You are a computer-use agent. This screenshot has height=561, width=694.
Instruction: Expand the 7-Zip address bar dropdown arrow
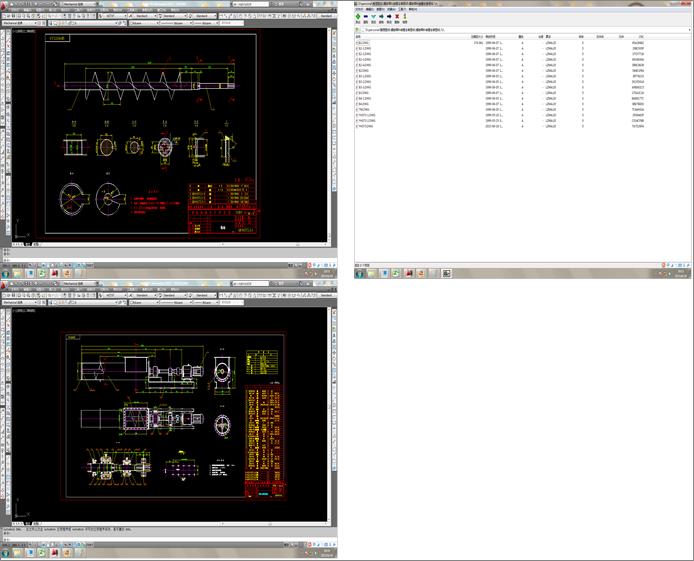[690, 30]
